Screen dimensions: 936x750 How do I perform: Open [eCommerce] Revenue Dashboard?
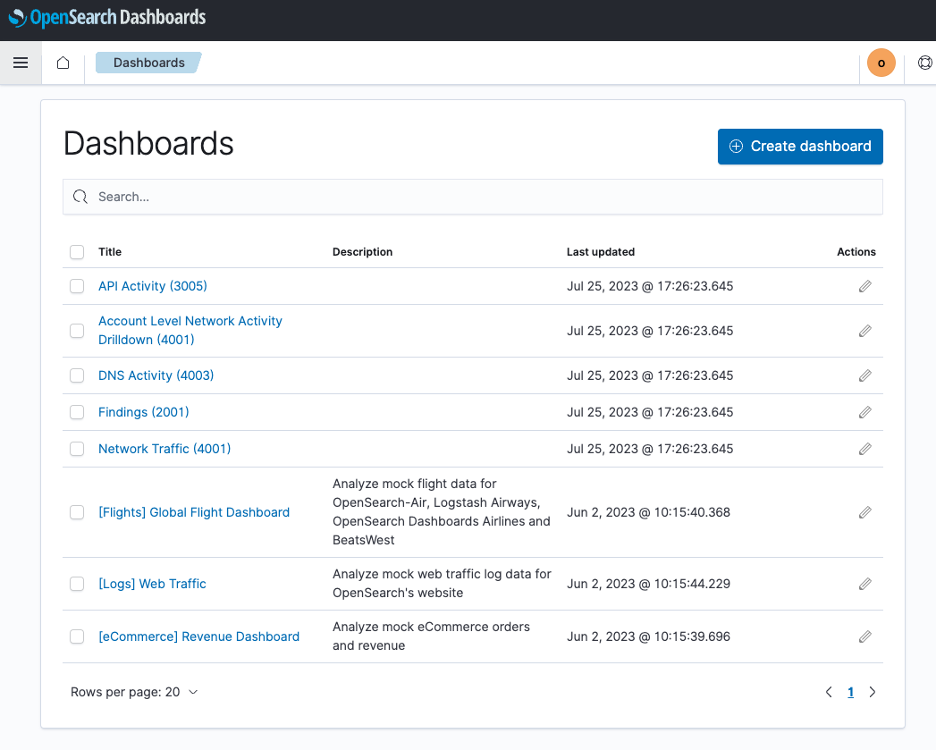199,637
